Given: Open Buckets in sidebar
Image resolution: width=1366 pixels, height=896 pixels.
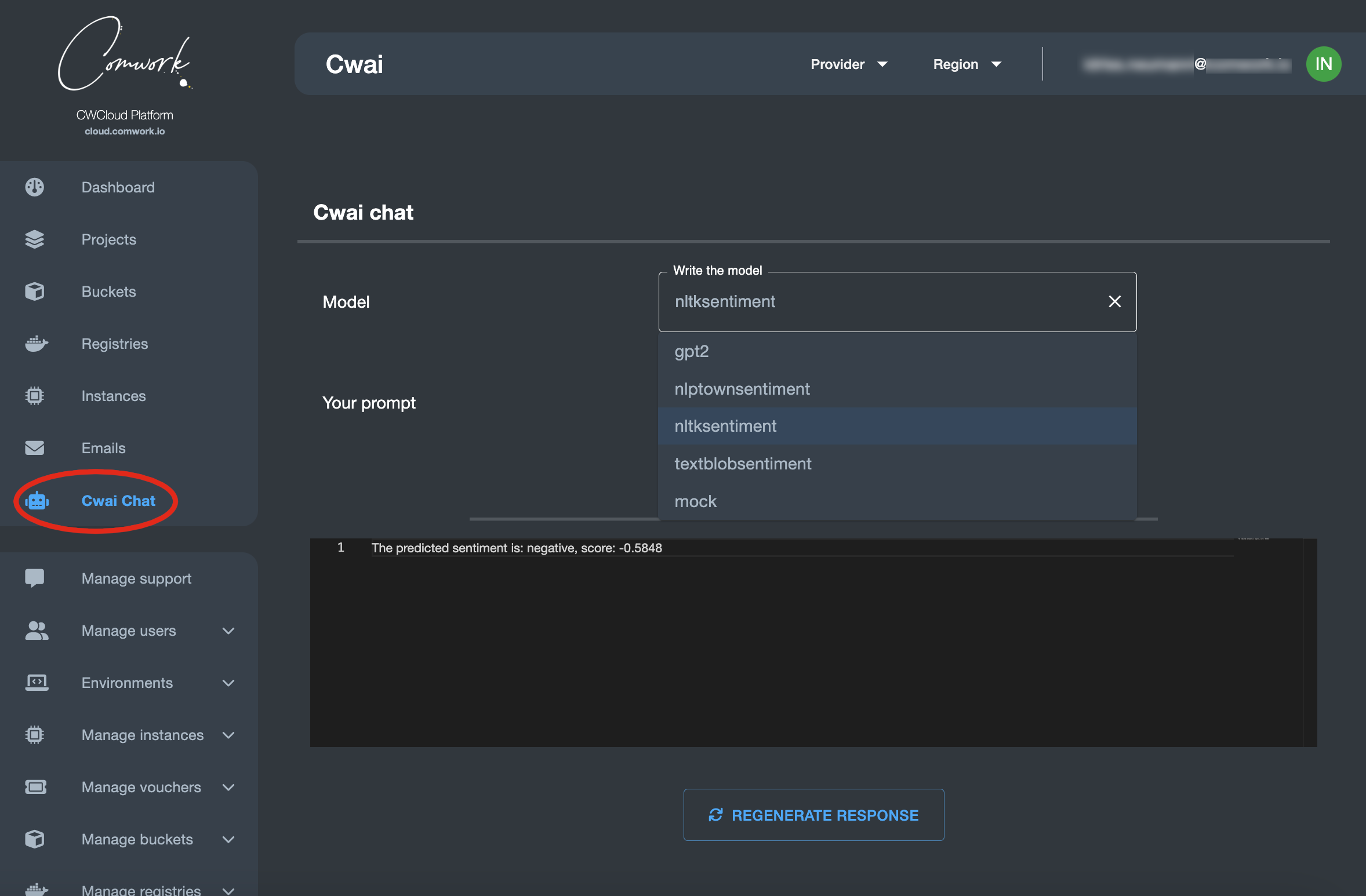Looking at the screenshot, I should point(109,292).
